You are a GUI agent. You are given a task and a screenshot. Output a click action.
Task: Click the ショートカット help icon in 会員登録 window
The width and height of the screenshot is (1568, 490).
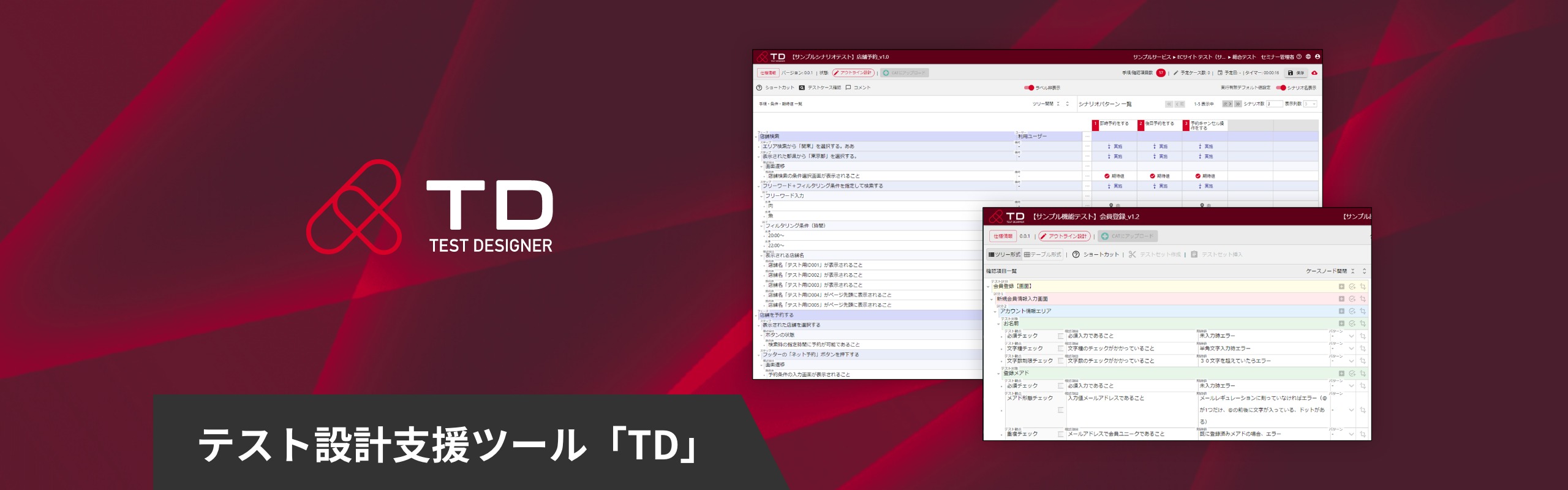pyautogui.click(x=1076, y=255)
